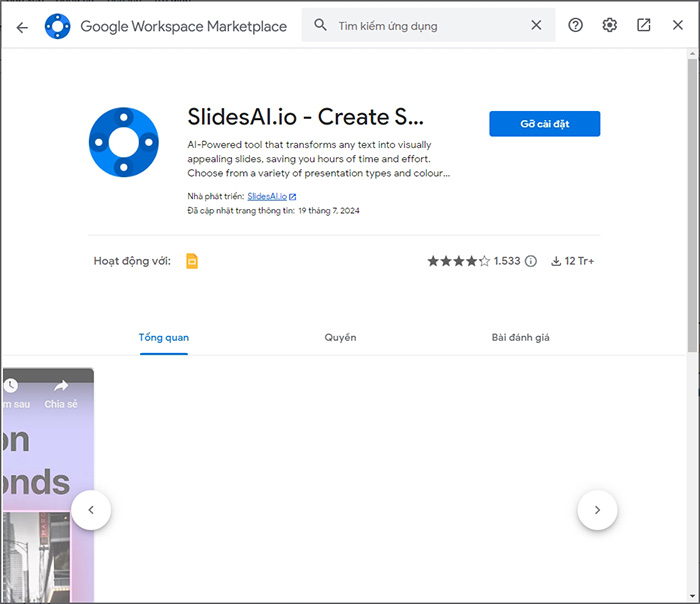The height and width of the screenshot is (604, 700).
Task: Click the Hoạt động với label
Action: [132, 261]
